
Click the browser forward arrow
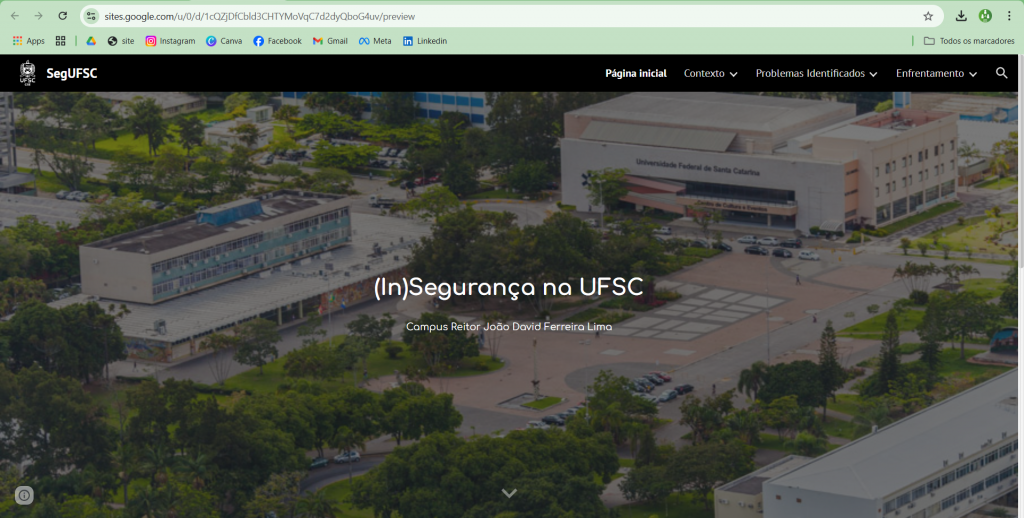coord(39,16)
